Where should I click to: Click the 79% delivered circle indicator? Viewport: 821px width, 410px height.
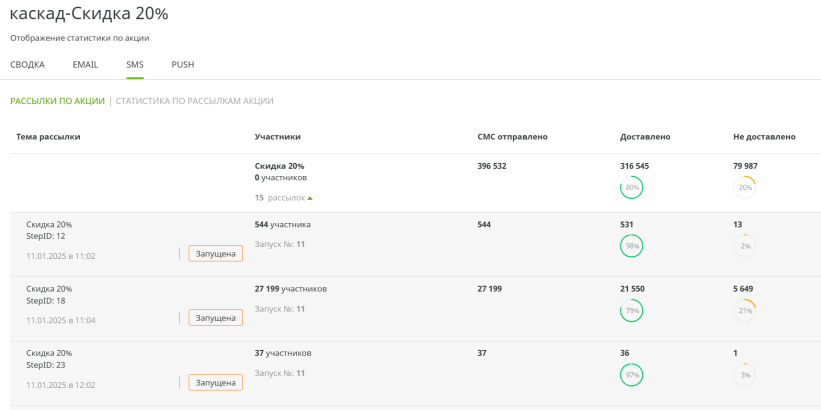click(631, 310)
